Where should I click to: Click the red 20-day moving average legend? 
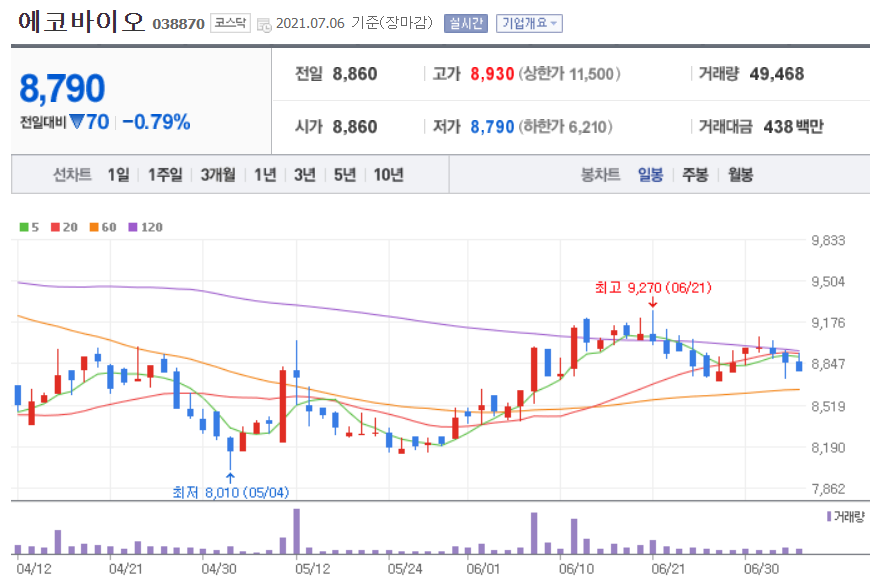64,227
